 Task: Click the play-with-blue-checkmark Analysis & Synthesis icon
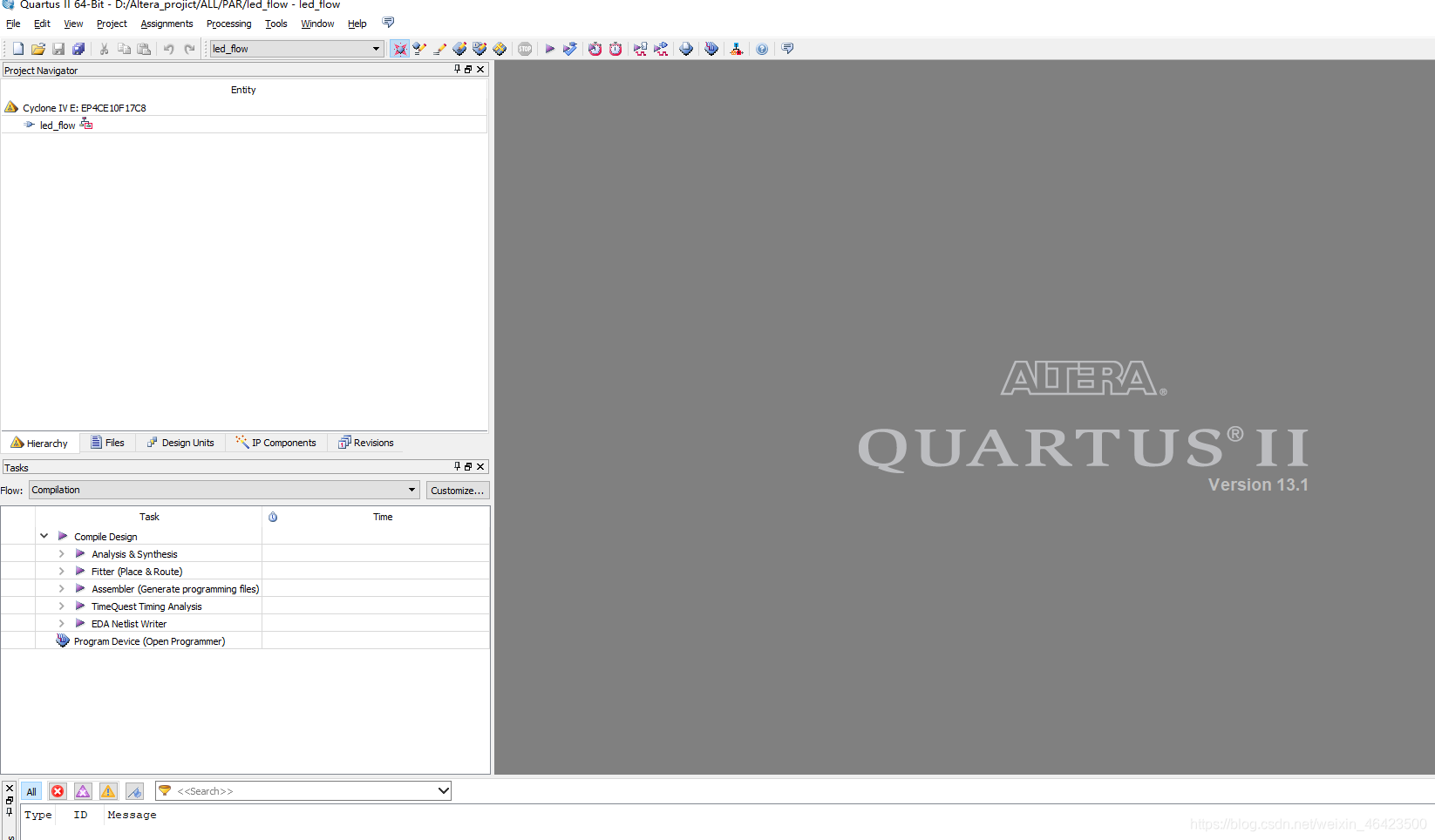coord(570,49)
